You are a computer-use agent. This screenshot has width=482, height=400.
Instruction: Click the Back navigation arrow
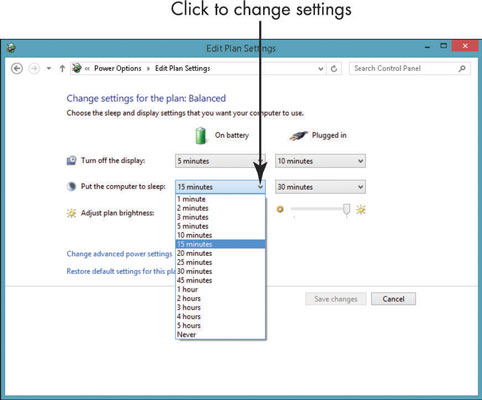coord(17,69)
